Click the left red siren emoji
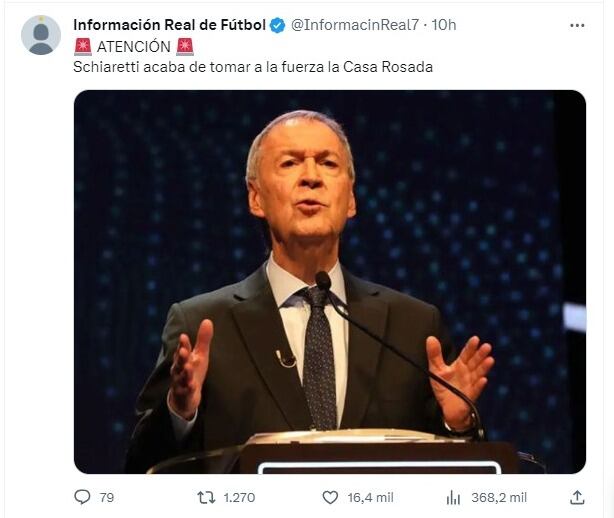 tap(83, 47)
